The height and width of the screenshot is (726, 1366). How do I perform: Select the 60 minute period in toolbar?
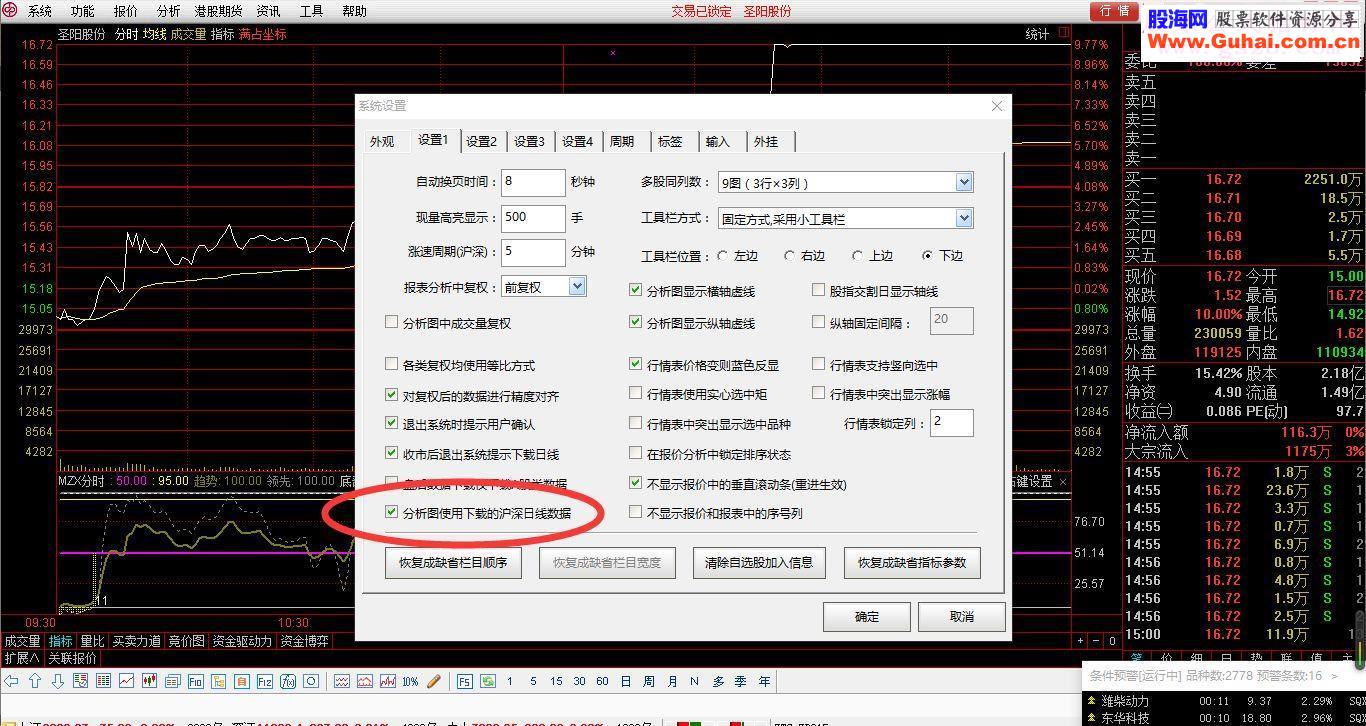point(602,681)
